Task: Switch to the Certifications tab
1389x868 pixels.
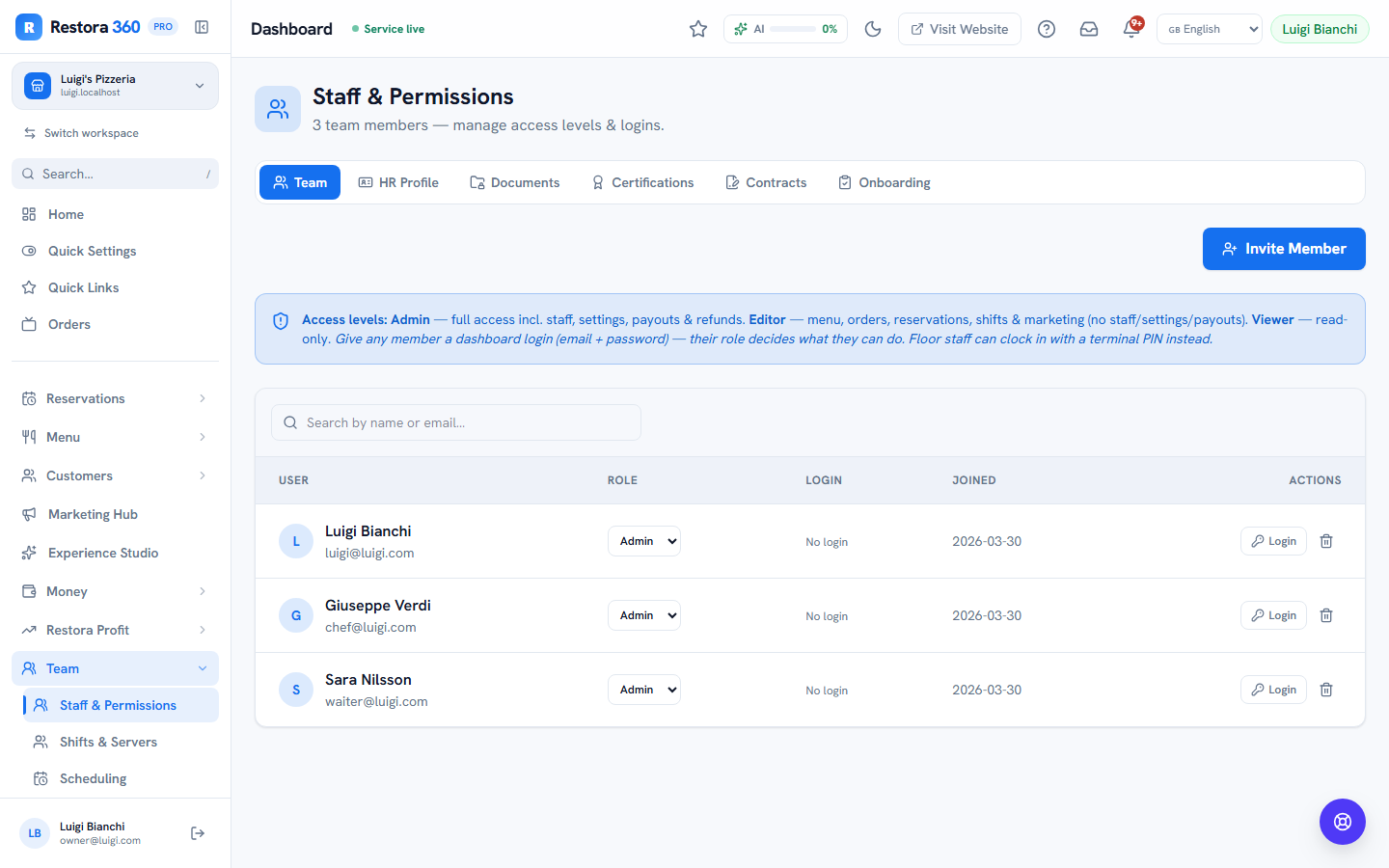Action: [x=642, y=182]
